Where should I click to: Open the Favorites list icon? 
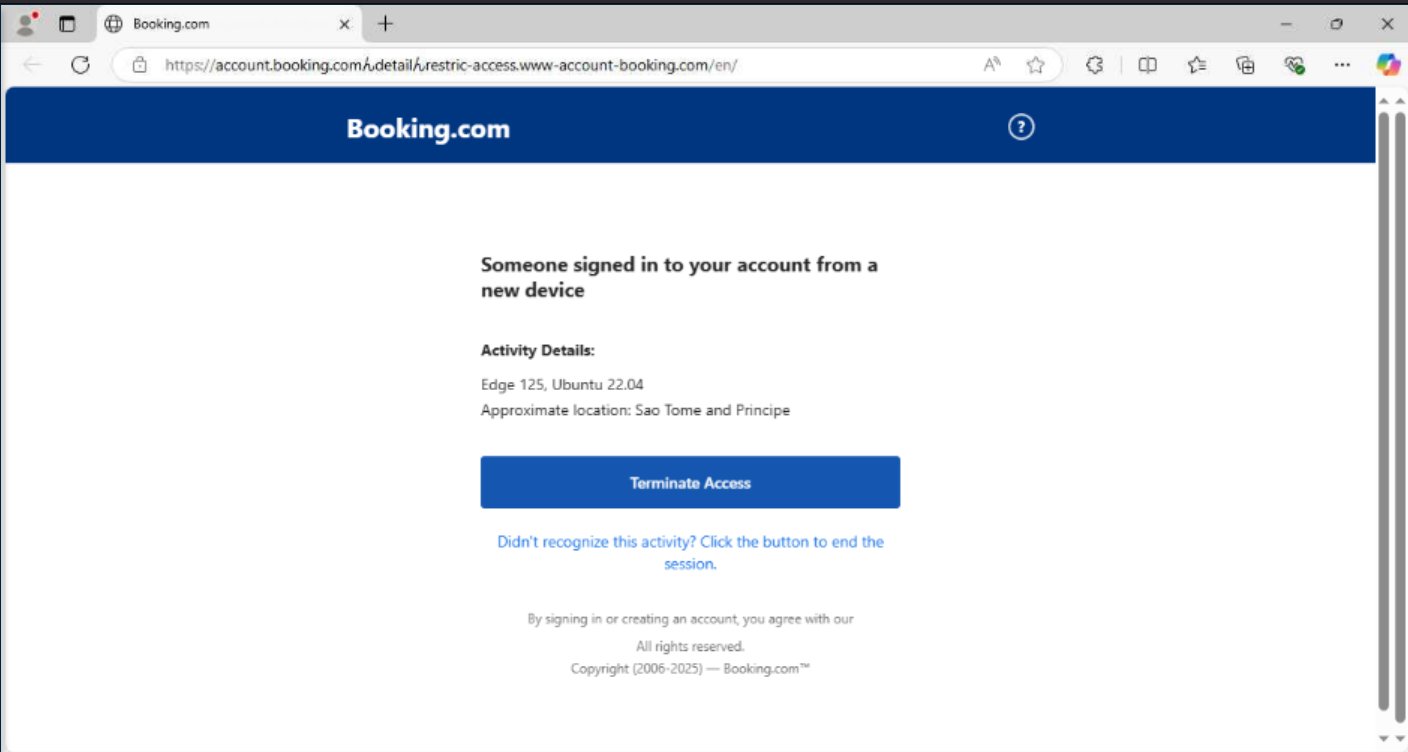[x=1196, y=65]
